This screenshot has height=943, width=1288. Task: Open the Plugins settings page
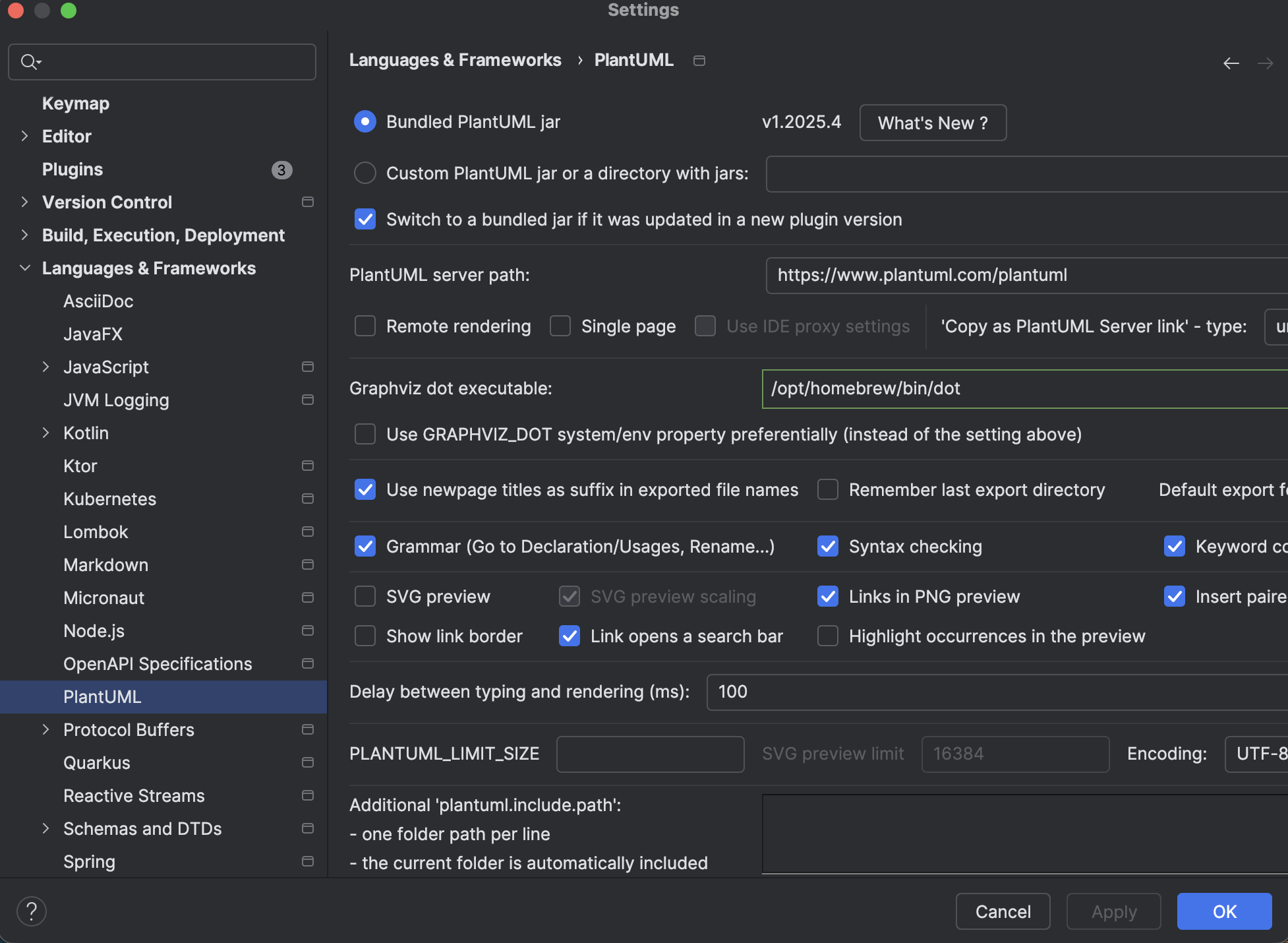point(73,169)
